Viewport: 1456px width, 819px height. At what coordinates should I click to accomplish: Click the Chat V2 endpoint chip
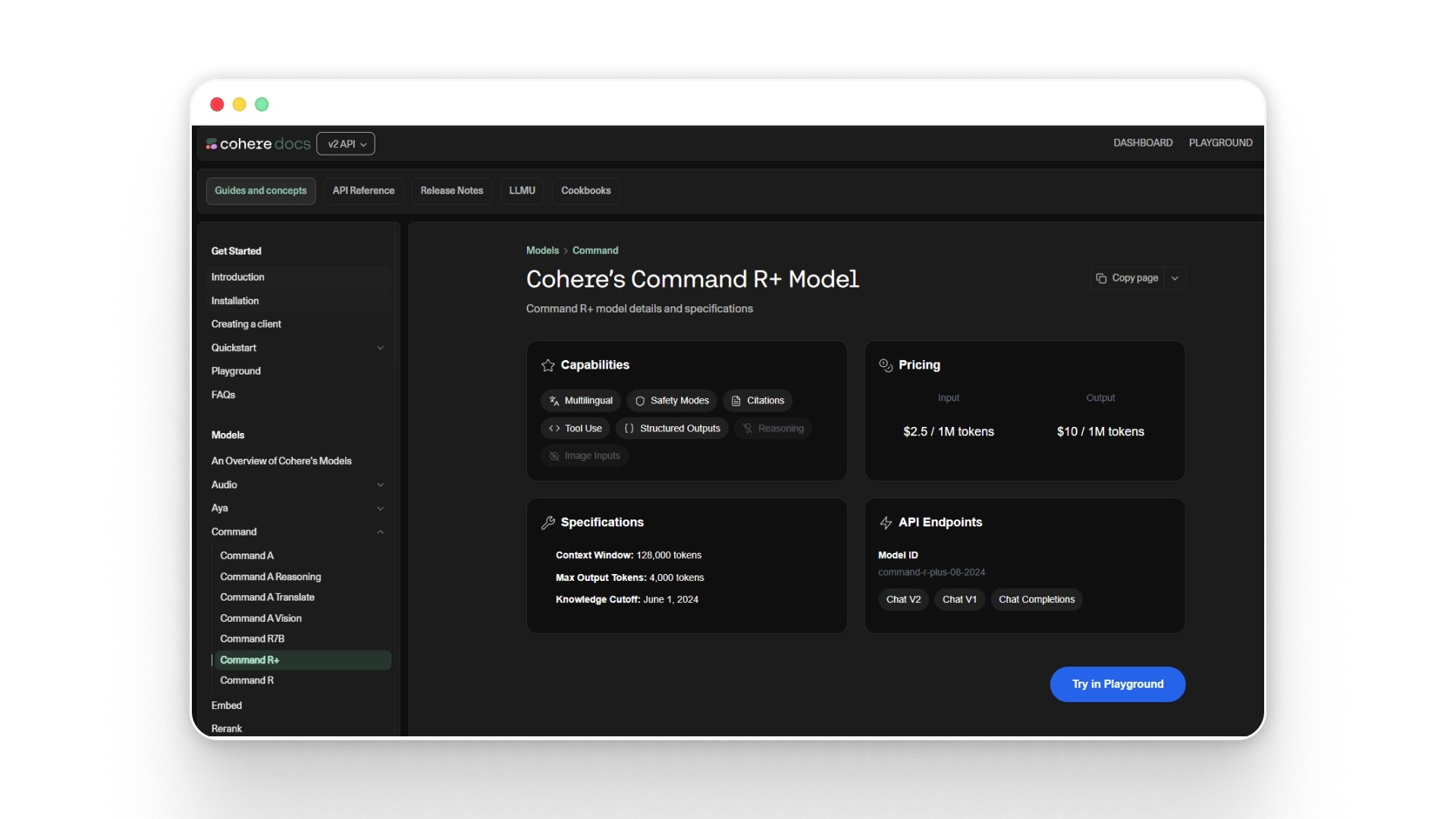tap(903, 599)
